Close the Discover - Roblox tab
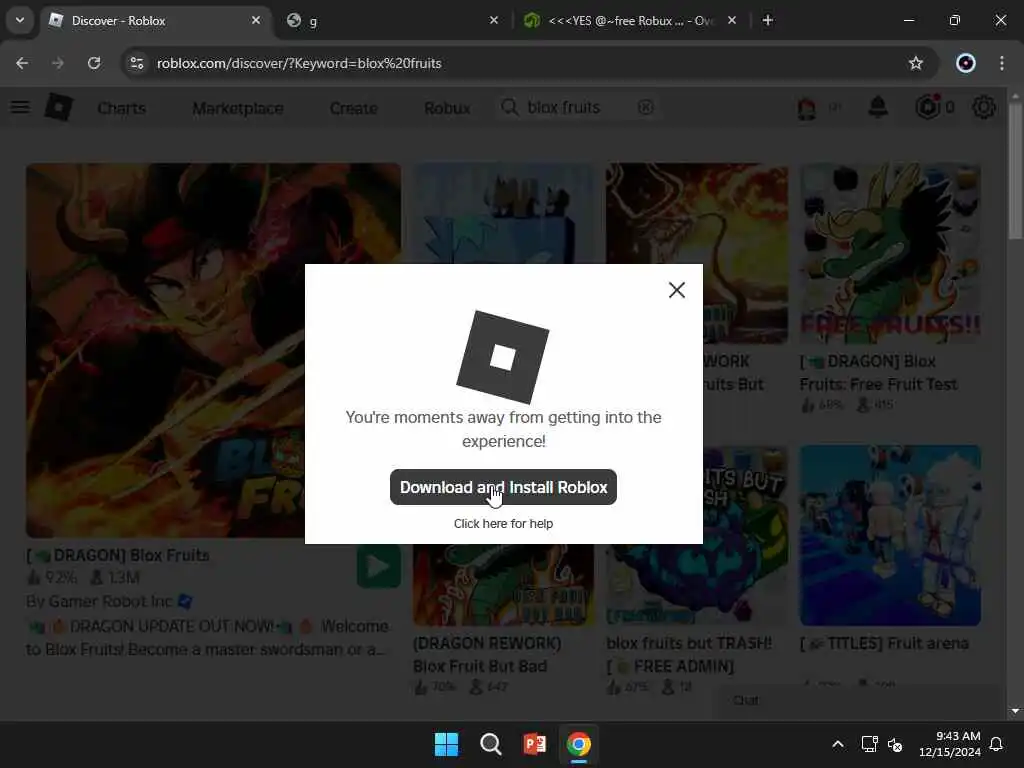The height and width of the screenshot is (768, 1024). [256, 20]
